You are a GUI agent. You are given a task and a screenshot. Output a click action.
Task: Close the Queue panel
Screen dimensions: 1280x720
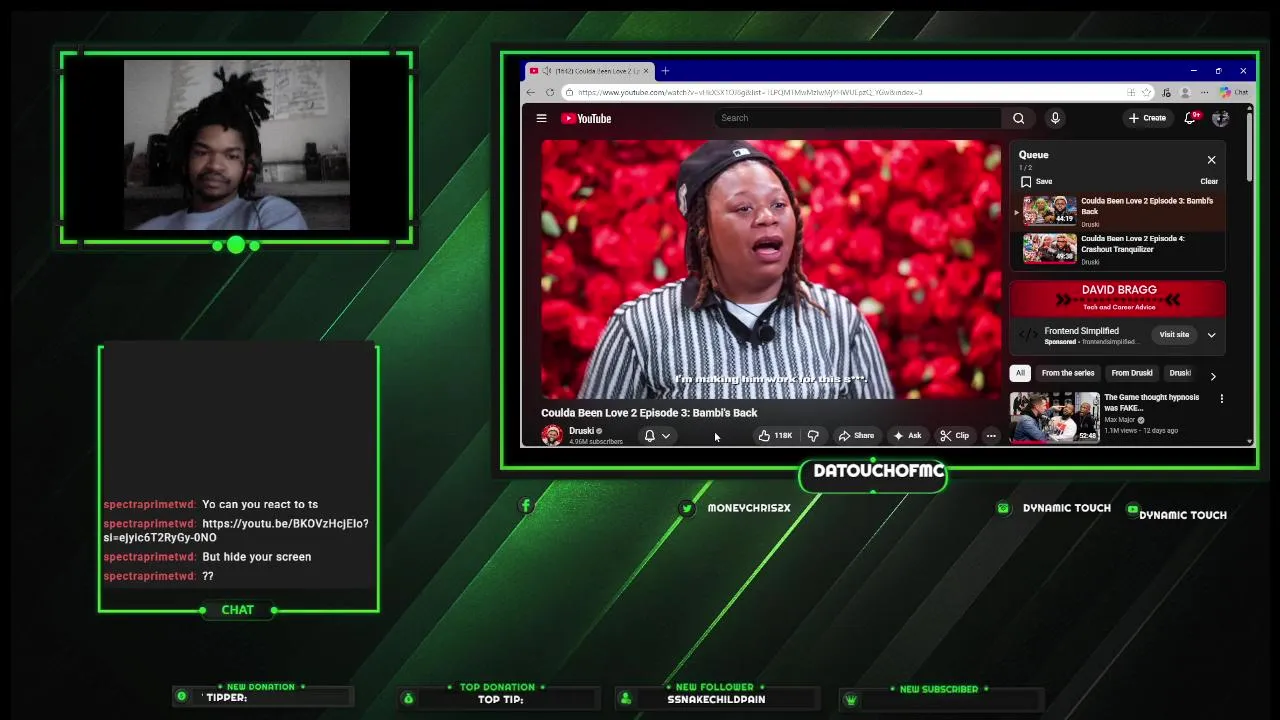(1211, 160)
